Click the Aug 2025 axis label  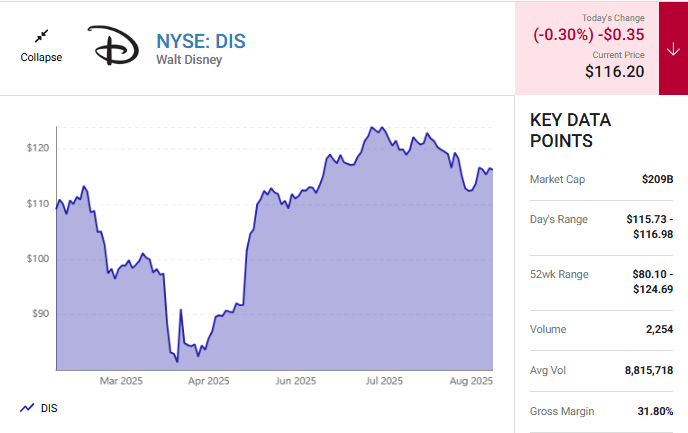(x=471, y=381)
